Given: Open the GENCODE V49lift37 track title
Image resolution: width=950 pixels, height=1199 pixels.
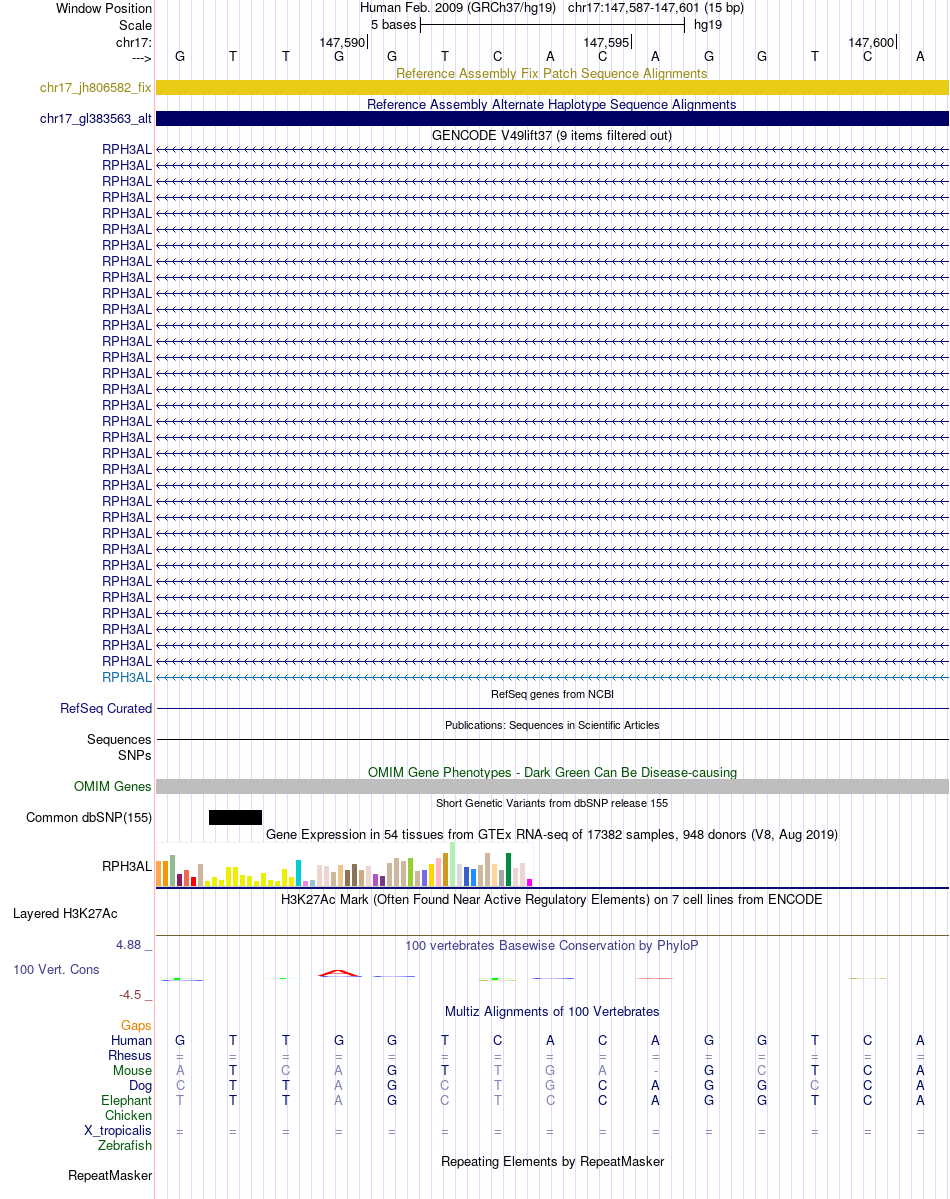Looking at the screenshot, I should (x=551, y=135).
